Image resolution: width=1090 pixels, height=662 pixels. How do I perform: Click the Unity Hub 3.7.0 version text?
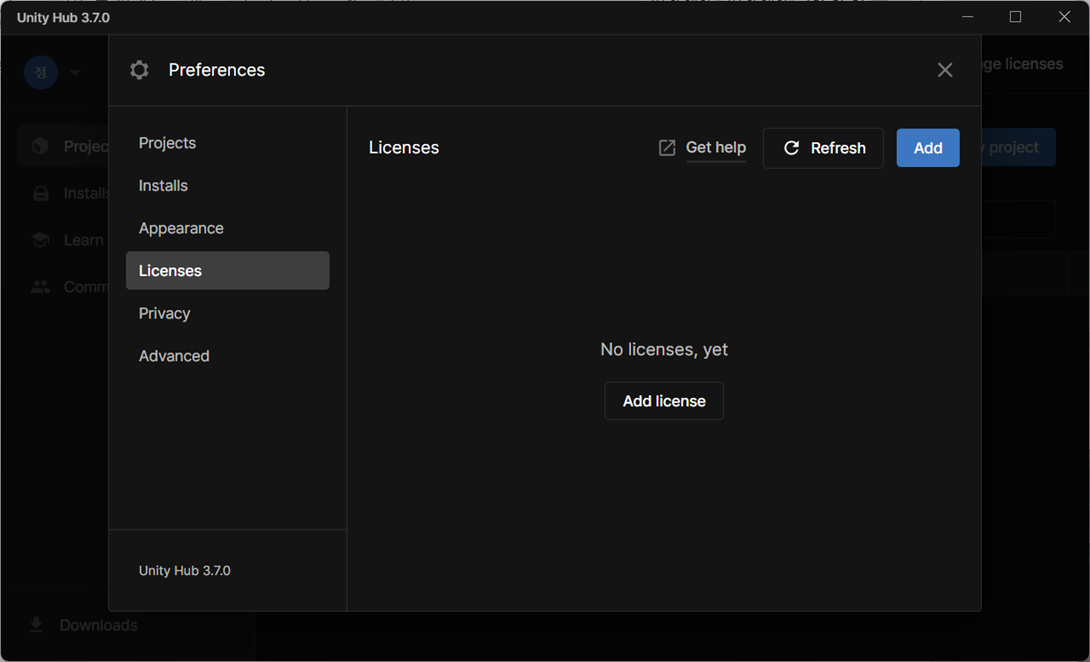[184, 571]
